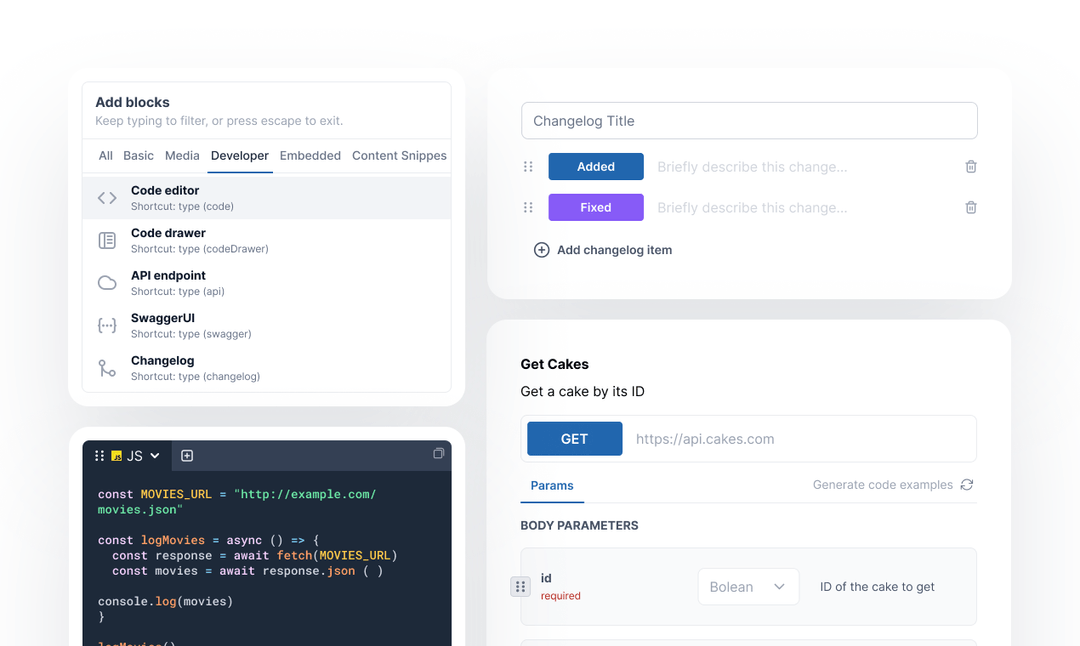Select the Params tab under Get Cakes
1080x646 pixels.
(x=552, y=484)
